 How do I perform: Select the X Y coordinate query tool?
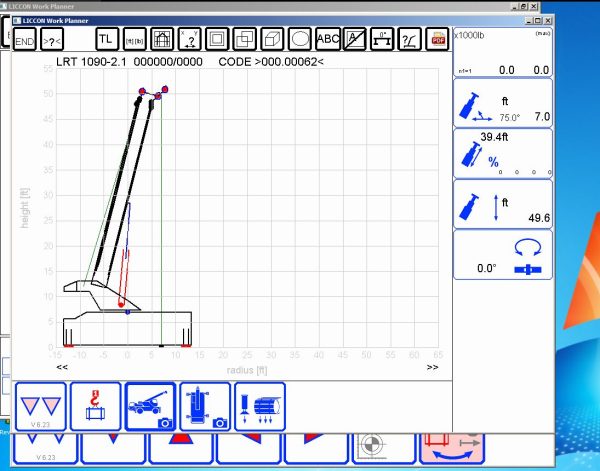pyautogui.click(x=189, y=39)
